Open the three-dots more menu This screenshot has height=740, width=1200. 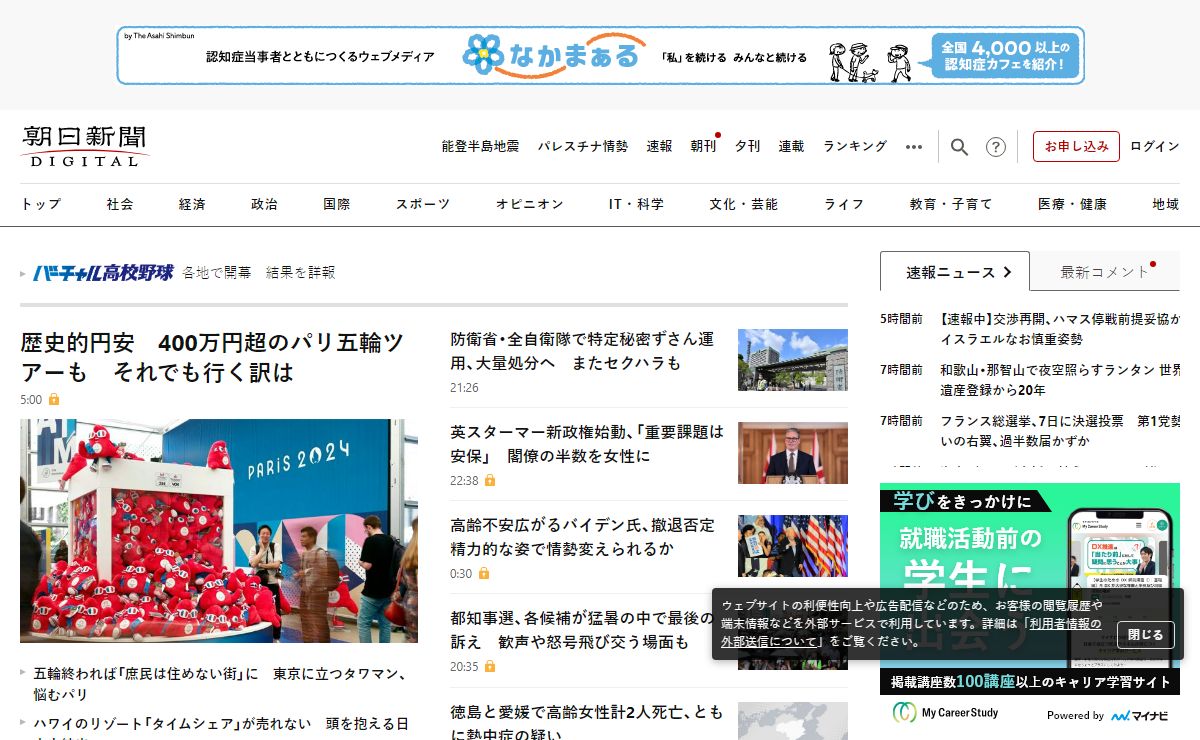pos(914,147)
